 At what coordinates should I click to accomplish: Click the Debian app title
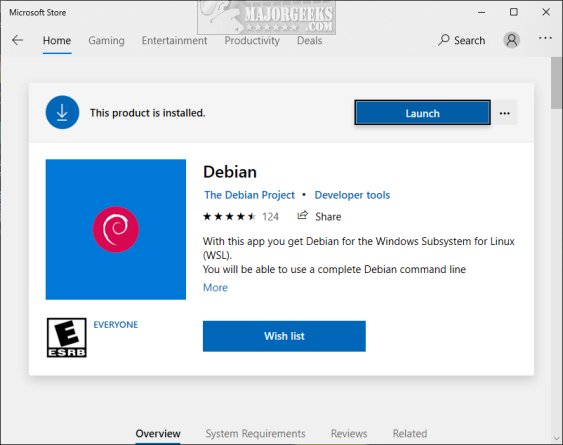pos(230,172)
